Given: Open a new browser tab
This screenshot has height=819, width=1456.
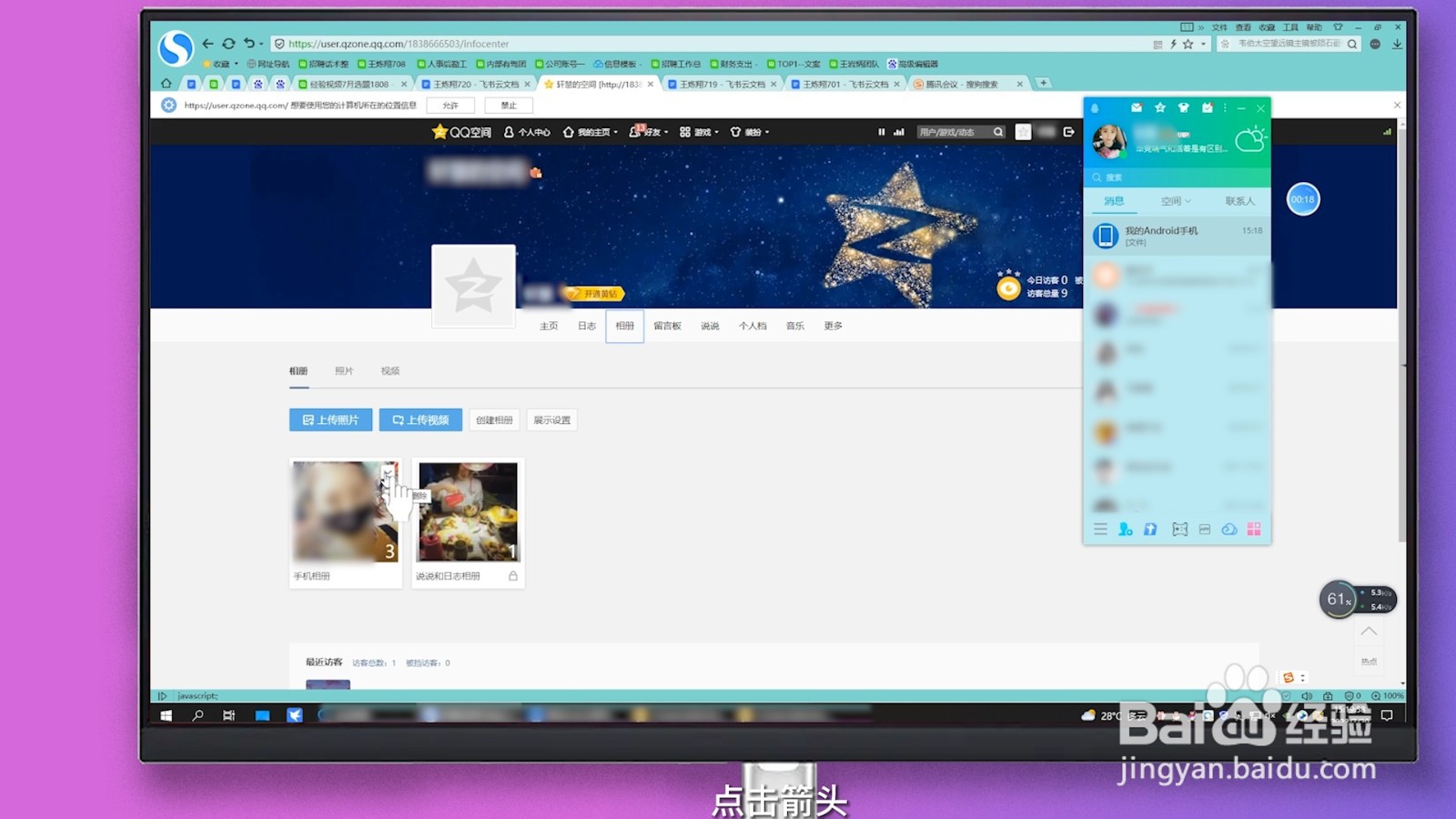Looking at the screenshot, I should click(x=1043, y=83).
